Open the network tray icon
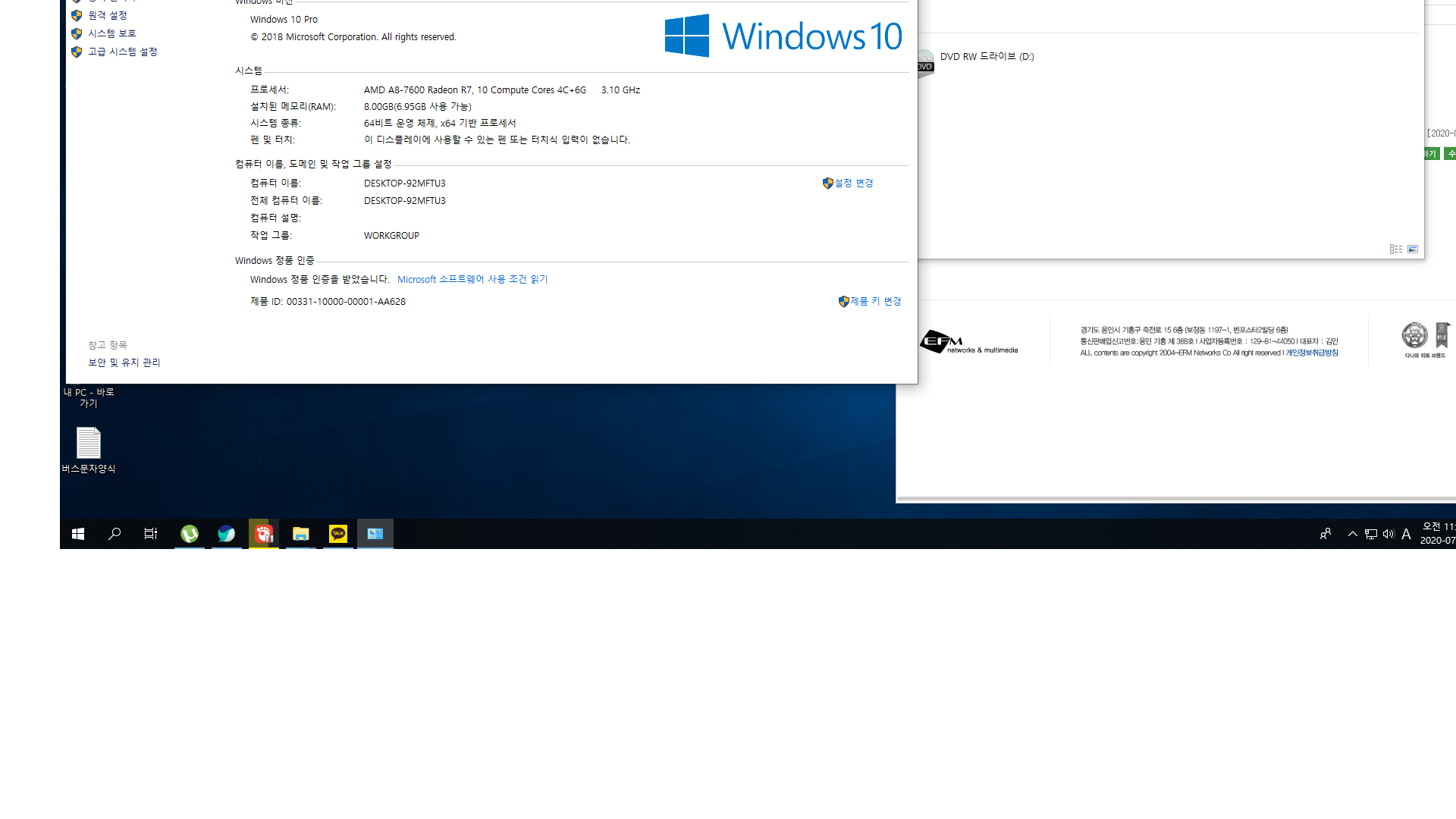Image resolution: width=1456 pixels, height=819 pixels. (x=1371, y=534)
